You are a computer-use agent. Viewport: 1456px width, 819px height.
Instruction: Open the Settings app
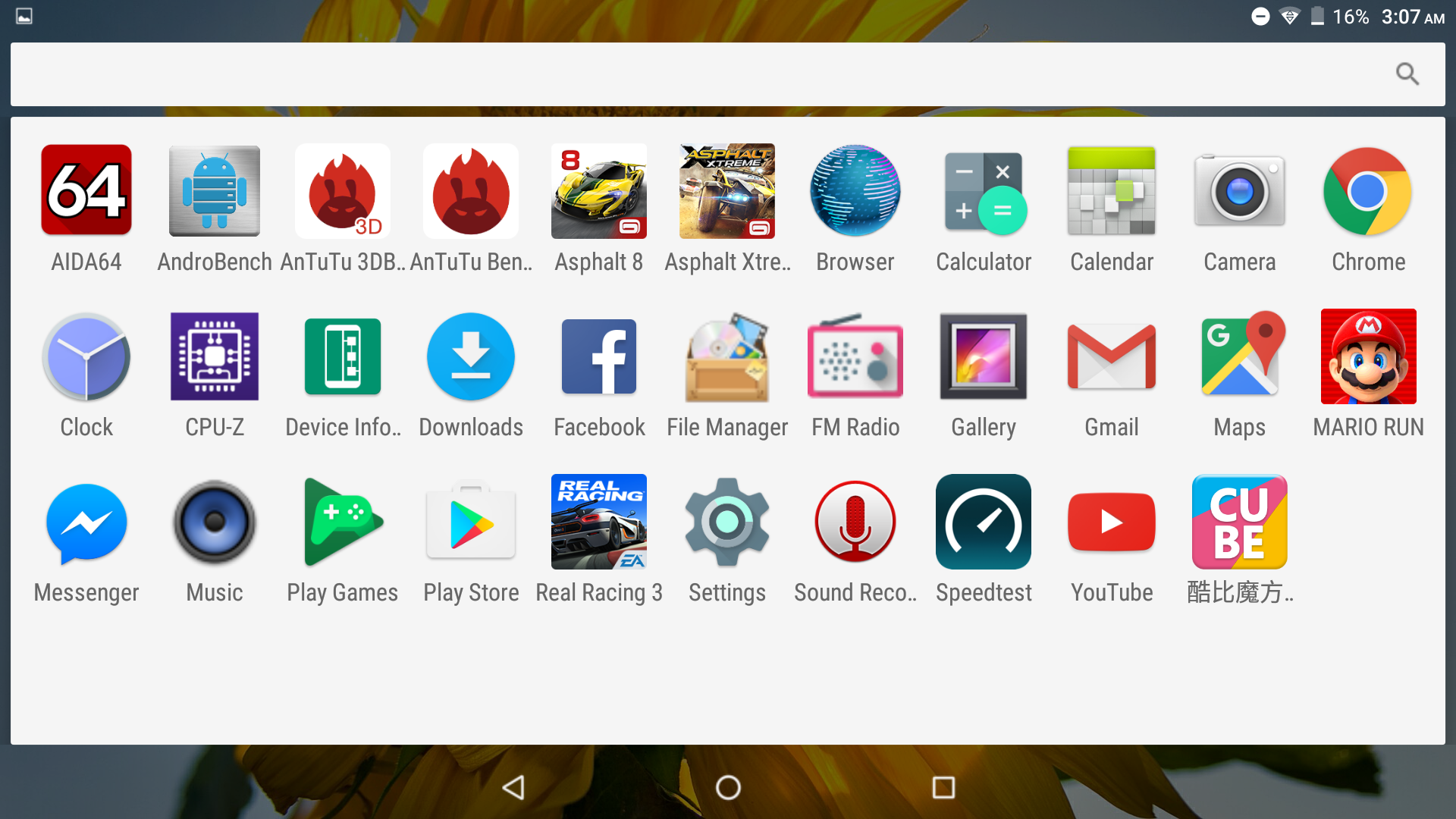(727, 522)
